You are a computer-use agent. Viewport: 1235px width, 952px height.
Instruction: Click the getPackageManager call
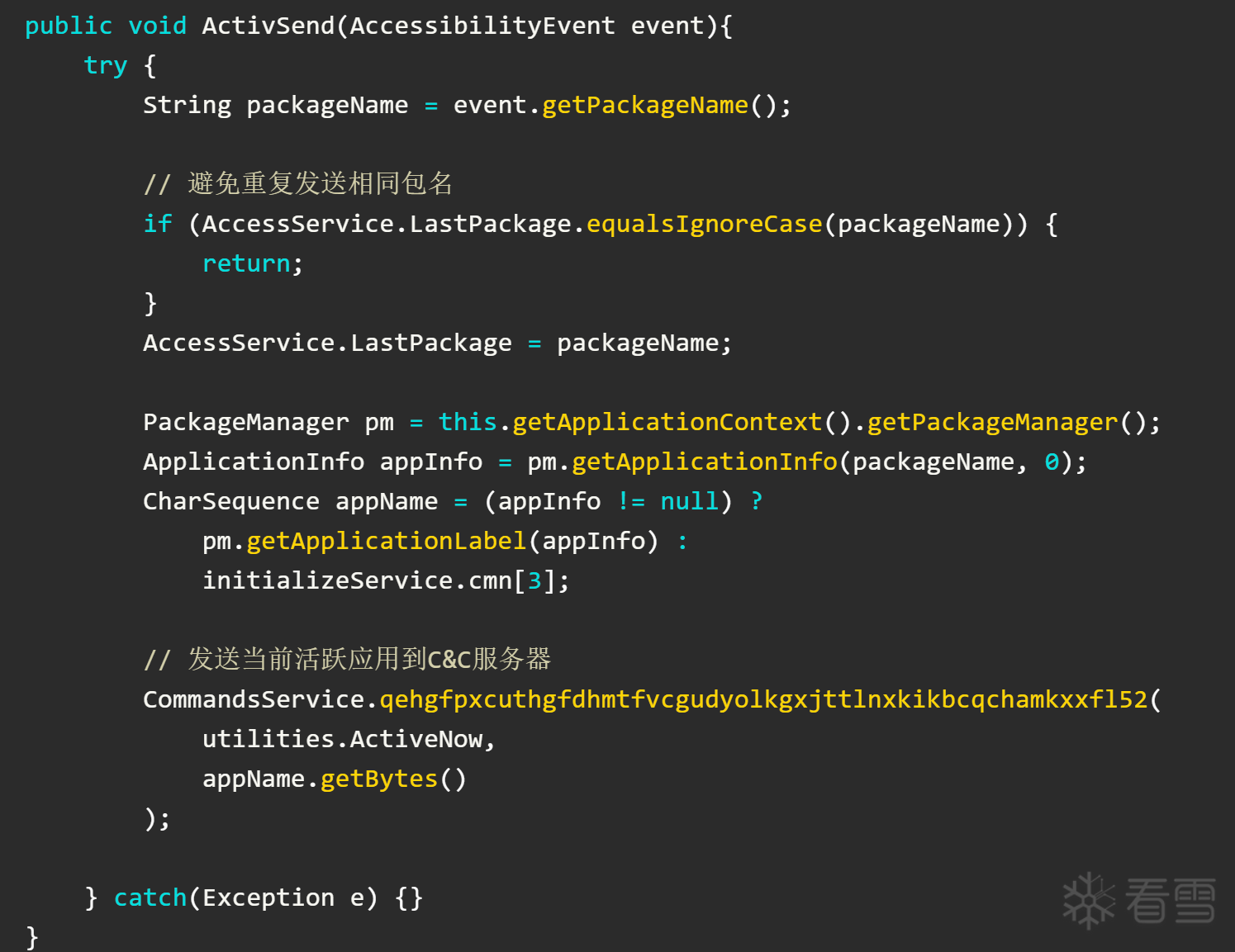tap(992, 422)
